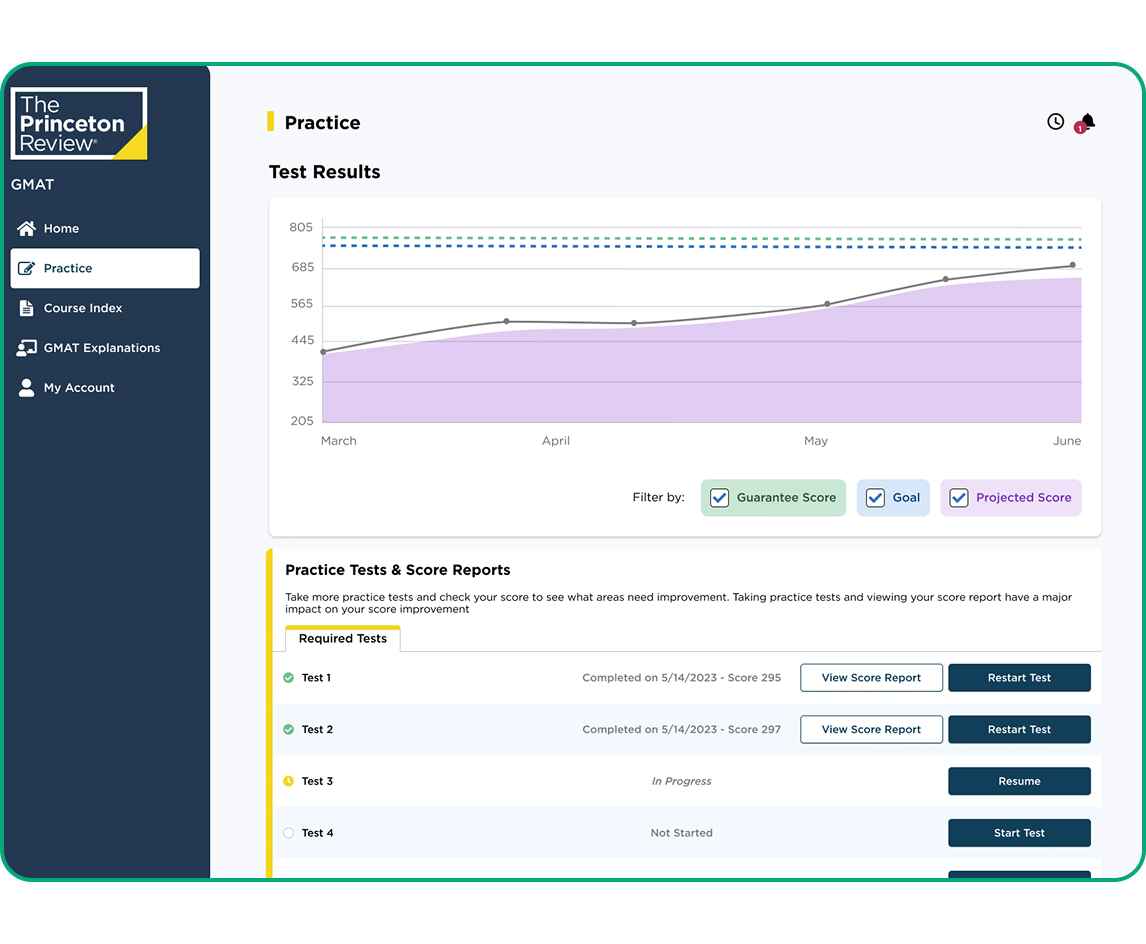This screenshot has width=1146, height=944.
Task: Click Test 3 in-progress clock icon
Action: tap(289, 781)
